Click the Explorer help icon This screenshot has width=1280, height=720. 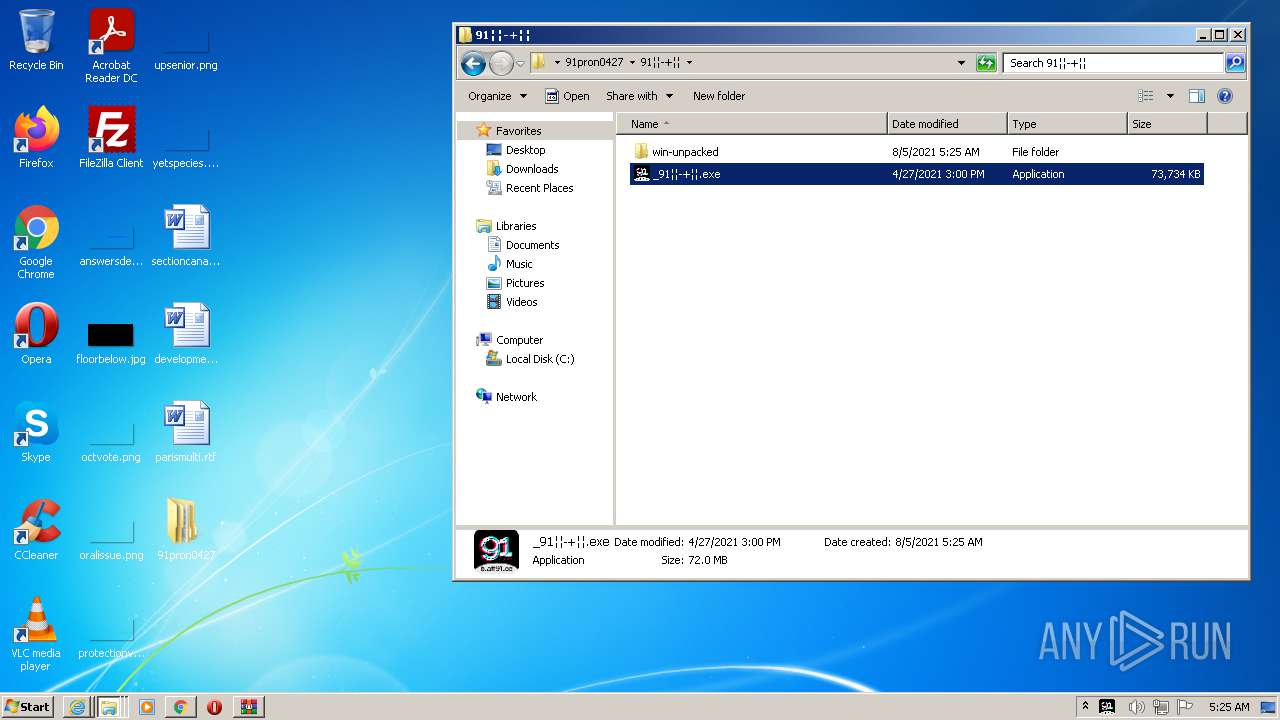pos(1225,96)
